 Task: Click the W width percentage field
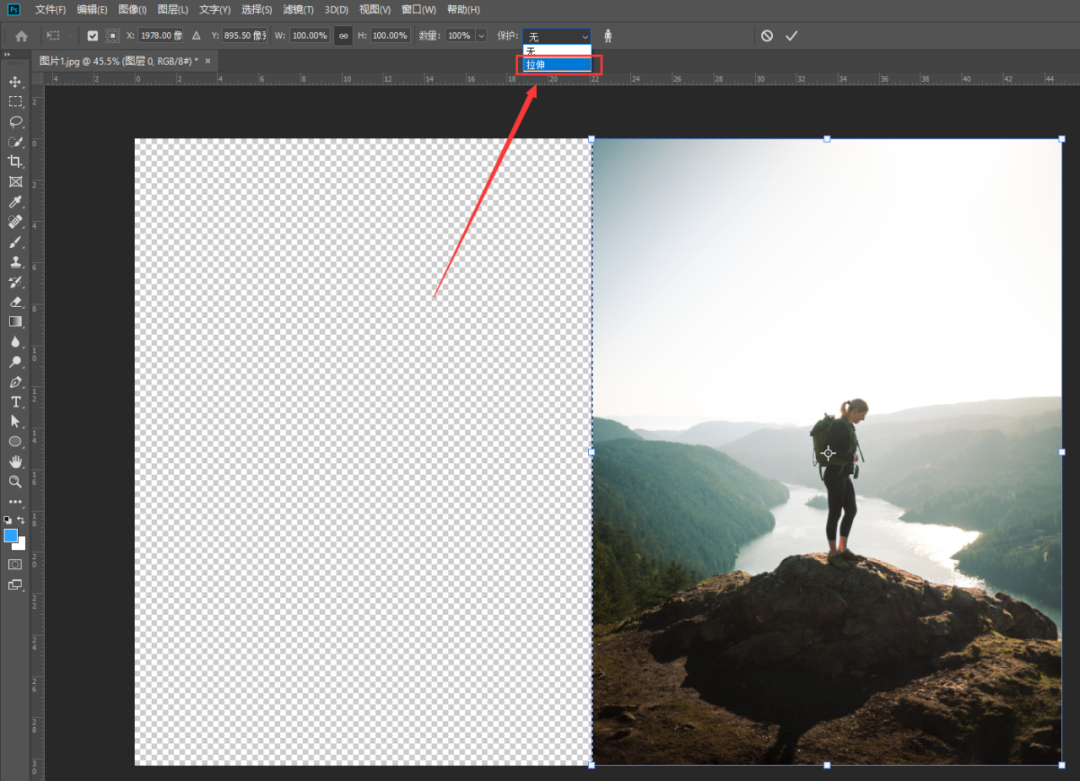tap(309, 36)
